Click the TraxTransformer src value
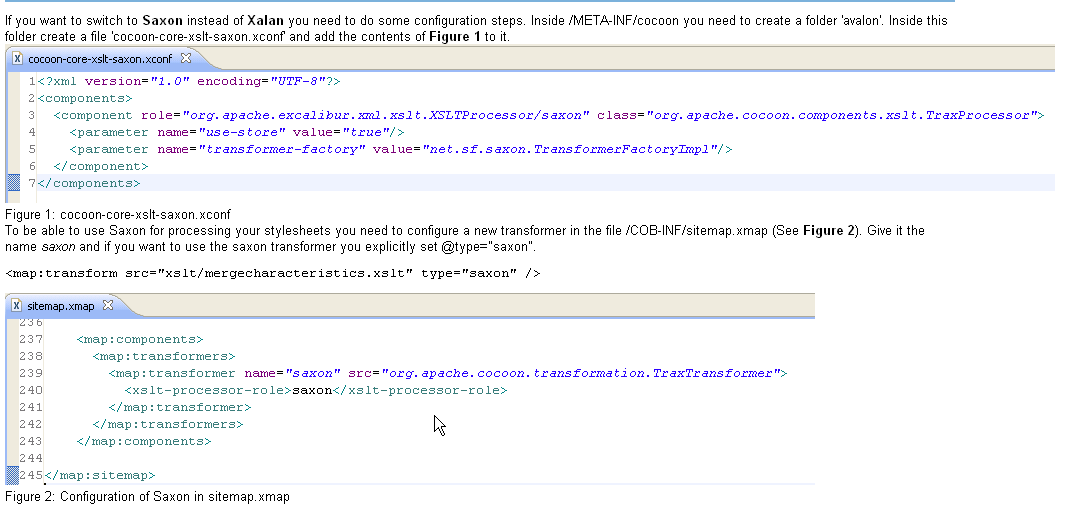The image size is (1079, 522). click(x=581, y=373)
